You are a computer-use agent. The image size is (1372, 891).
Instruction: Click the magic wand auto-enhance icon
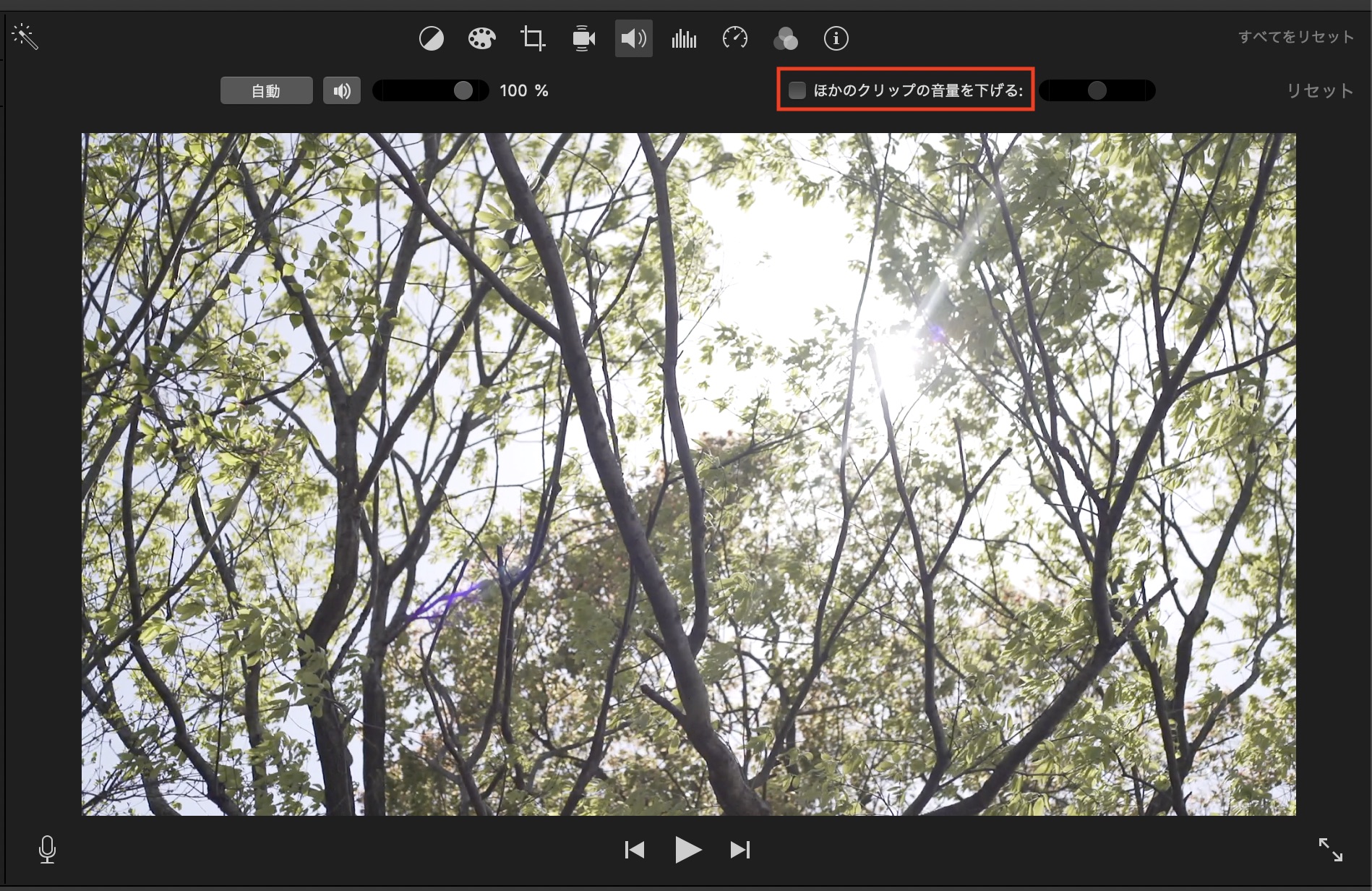25,36
